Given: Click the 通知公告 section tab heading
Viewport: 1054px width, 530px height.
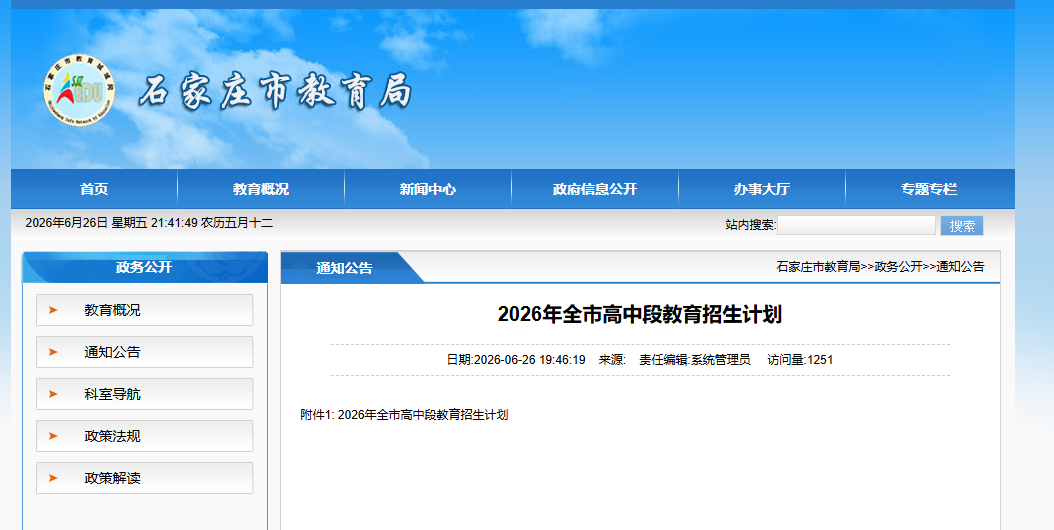Looking at the screenshot, I should (x=345, y=268).
